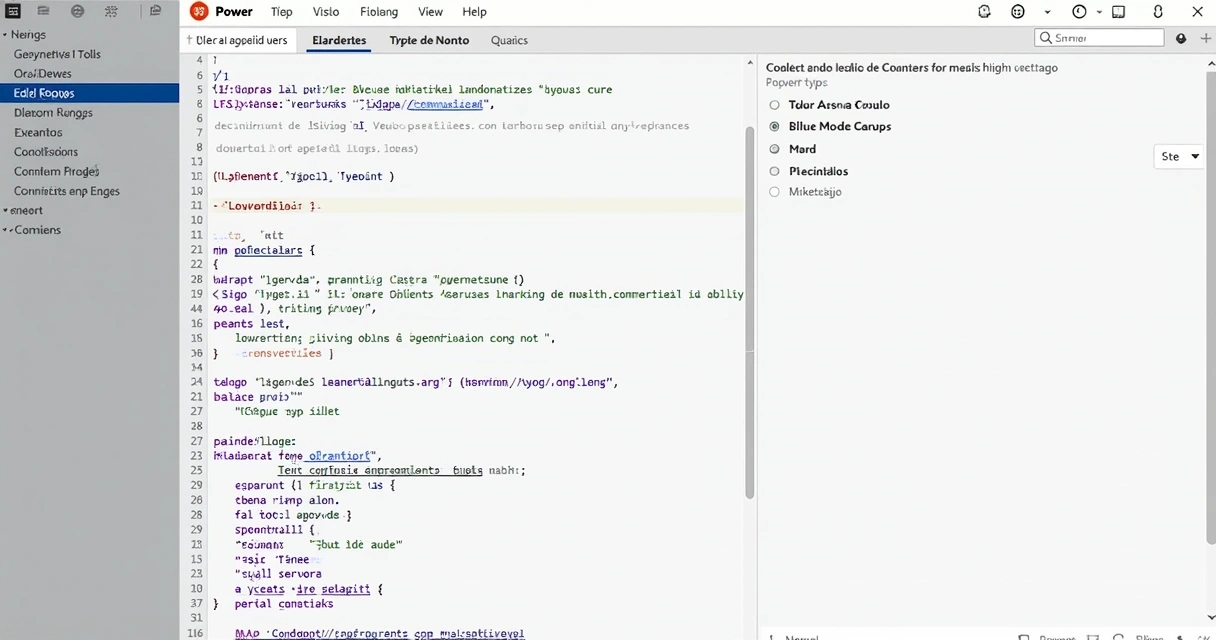Select Conrtem Proges in the sidebar
The height and width of the screenshot is (640, 1216).
(57, 172)
